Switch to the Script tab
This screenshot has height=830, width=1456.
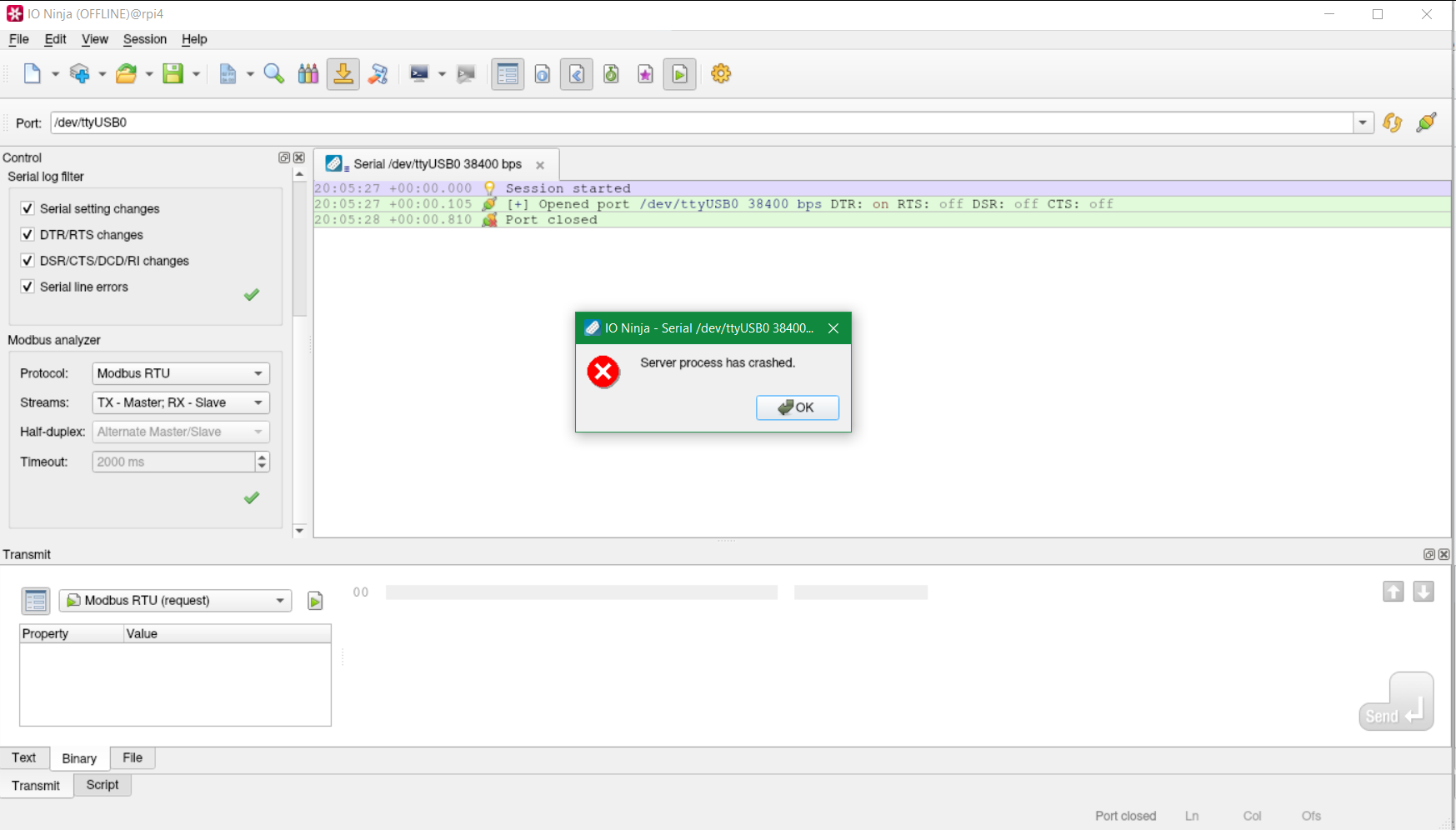tap(103, 785)
